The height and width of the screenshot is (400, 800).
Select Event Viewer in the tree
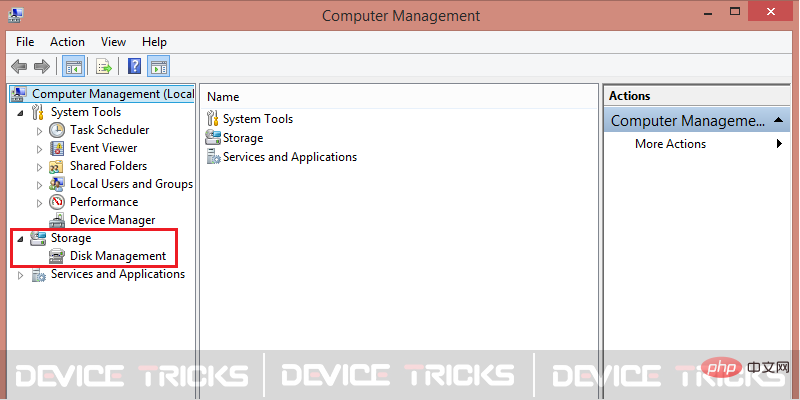tap(103, 148)
